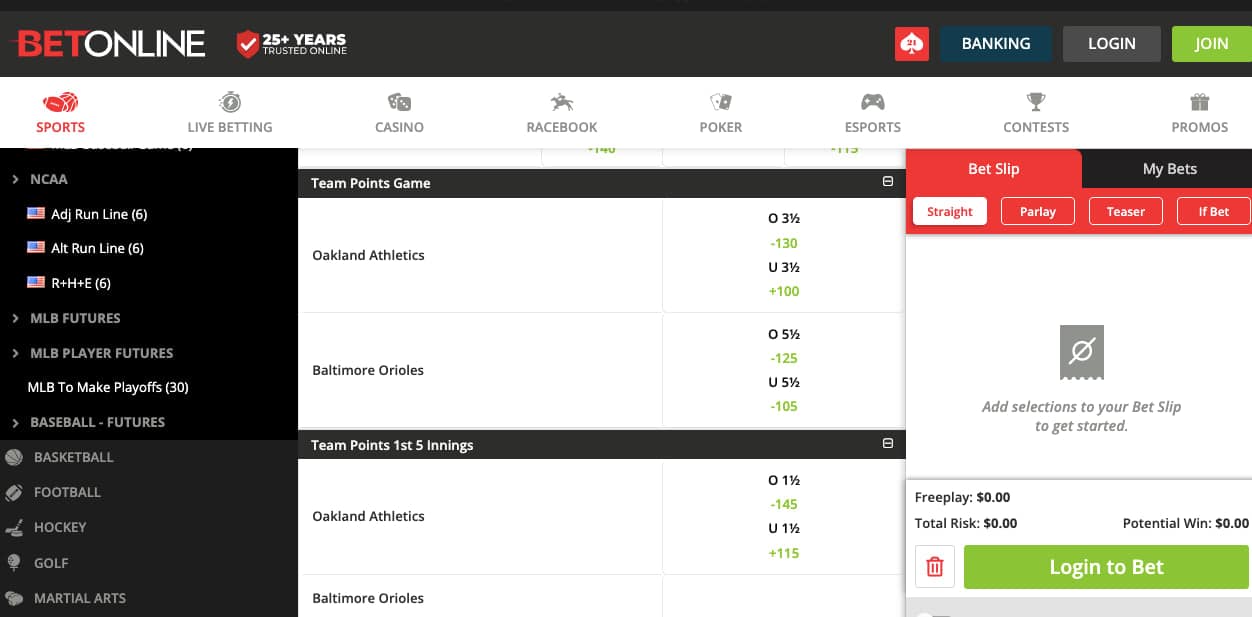Click the US flag beside Adj Run Line

(x=36, y=214)
